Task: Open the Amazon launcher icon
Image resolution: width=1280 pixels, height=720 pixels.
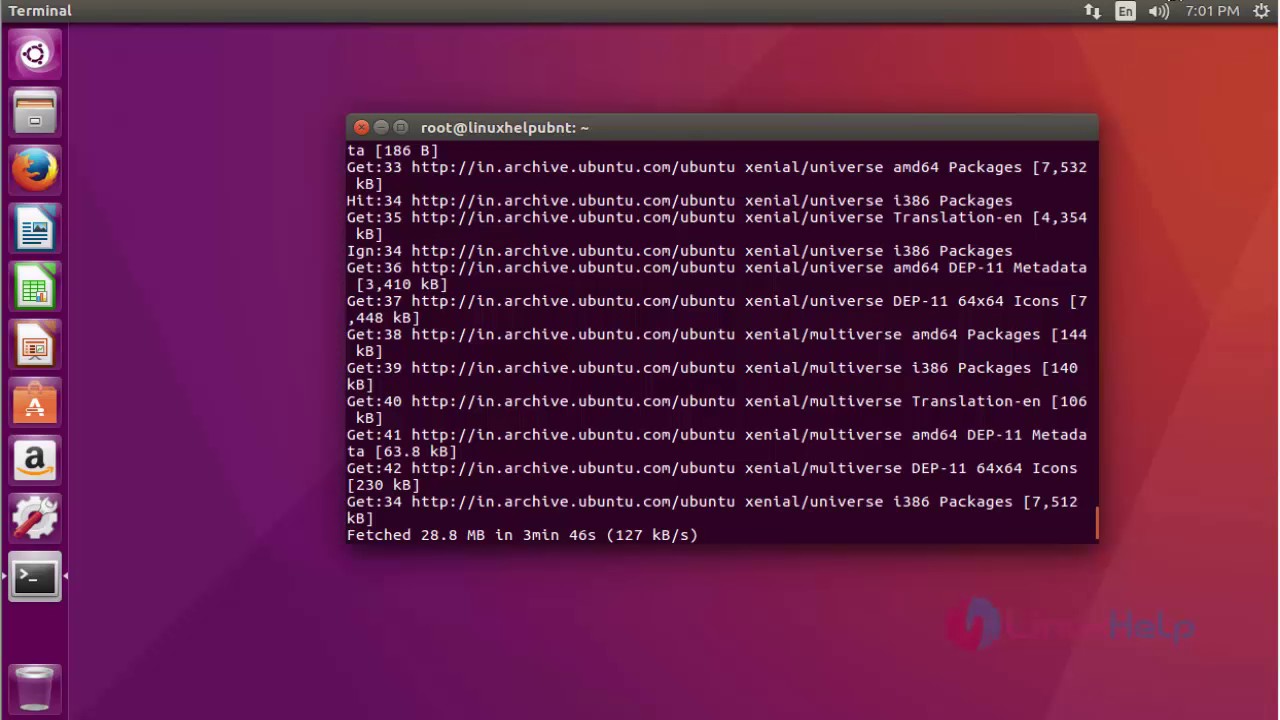Action: [x=35, y=460]
